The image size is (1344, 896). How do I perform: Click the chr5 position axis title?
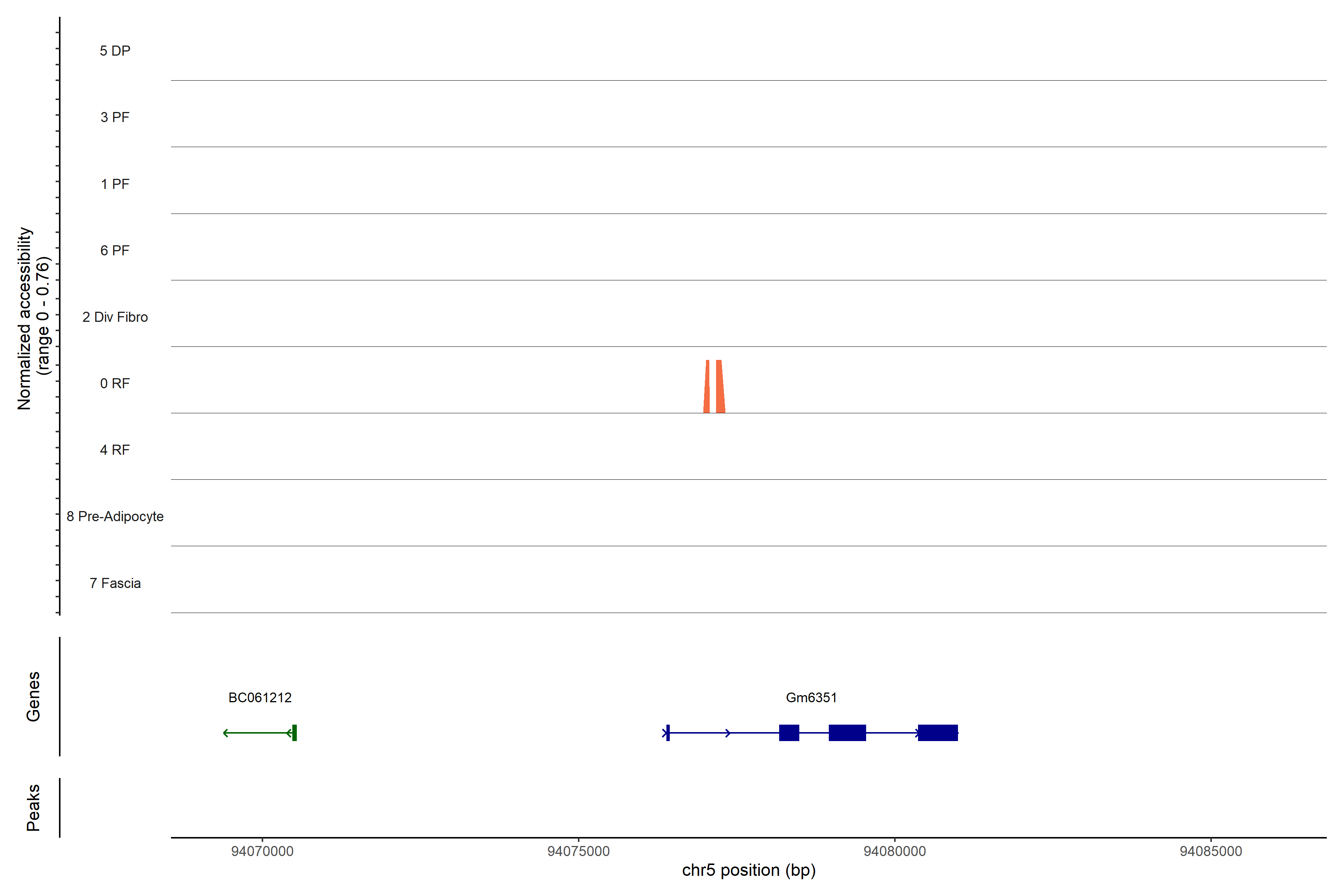click(x=749, y=870)
